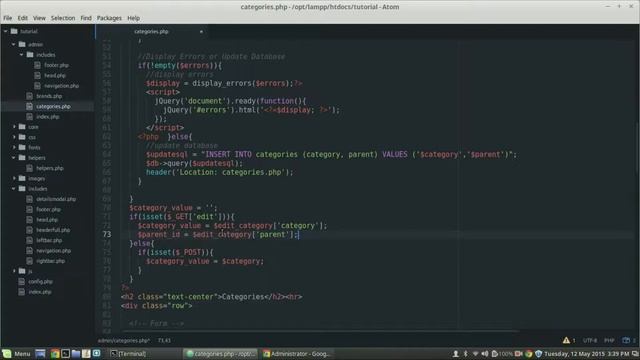Launch Chrome from the taskbar launcher
This screenshot has width=640, height=360.
55,353
